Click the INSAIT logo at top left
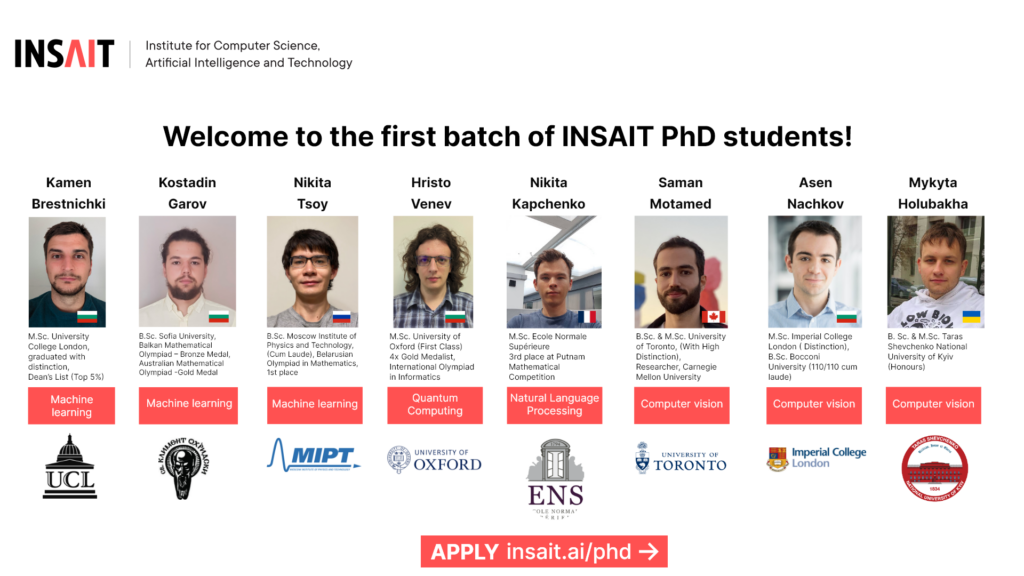1024x576 pixels. point(64,54)
